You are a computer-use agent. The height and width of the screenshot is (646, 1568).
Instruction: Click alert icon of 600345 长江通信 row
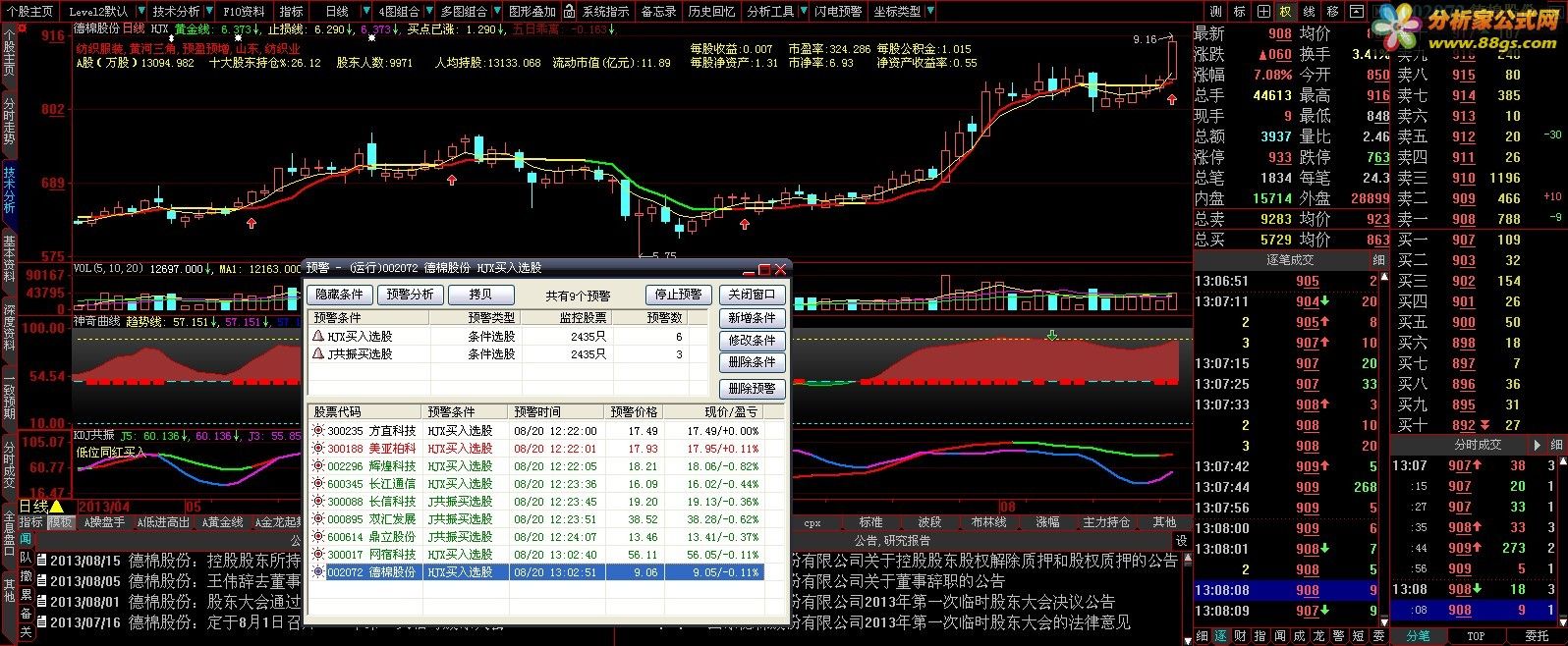(x=317, y=483)
